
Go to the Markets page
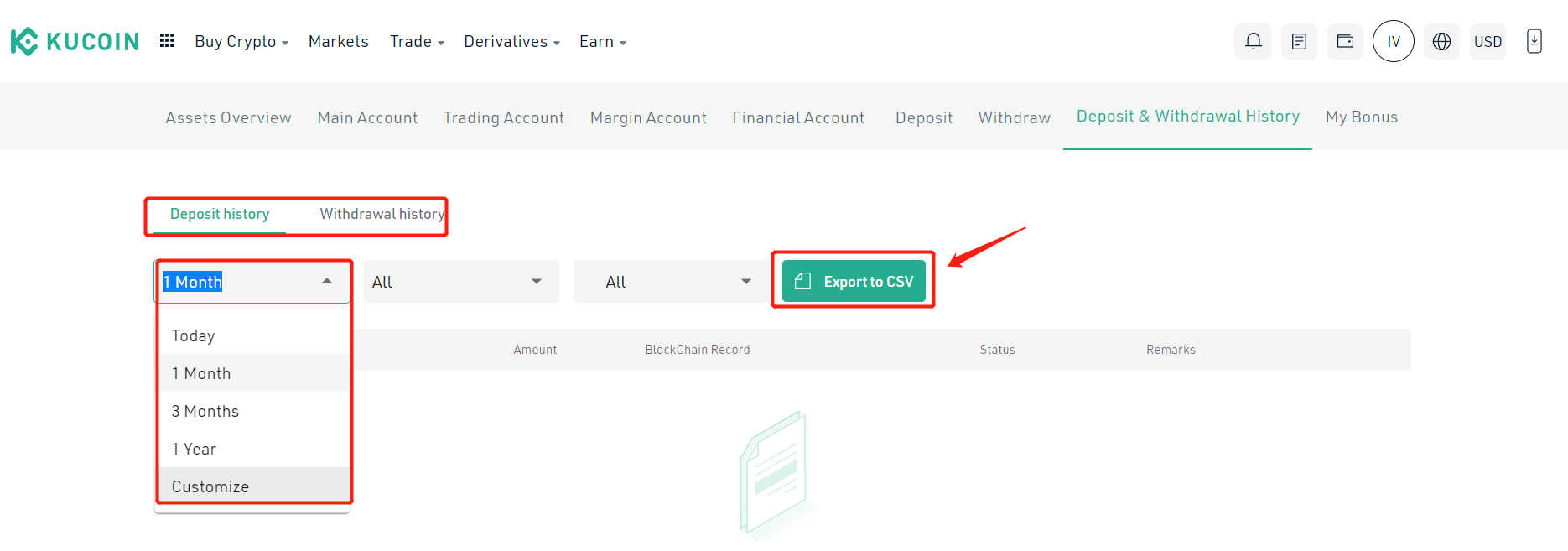click(338, 41)
